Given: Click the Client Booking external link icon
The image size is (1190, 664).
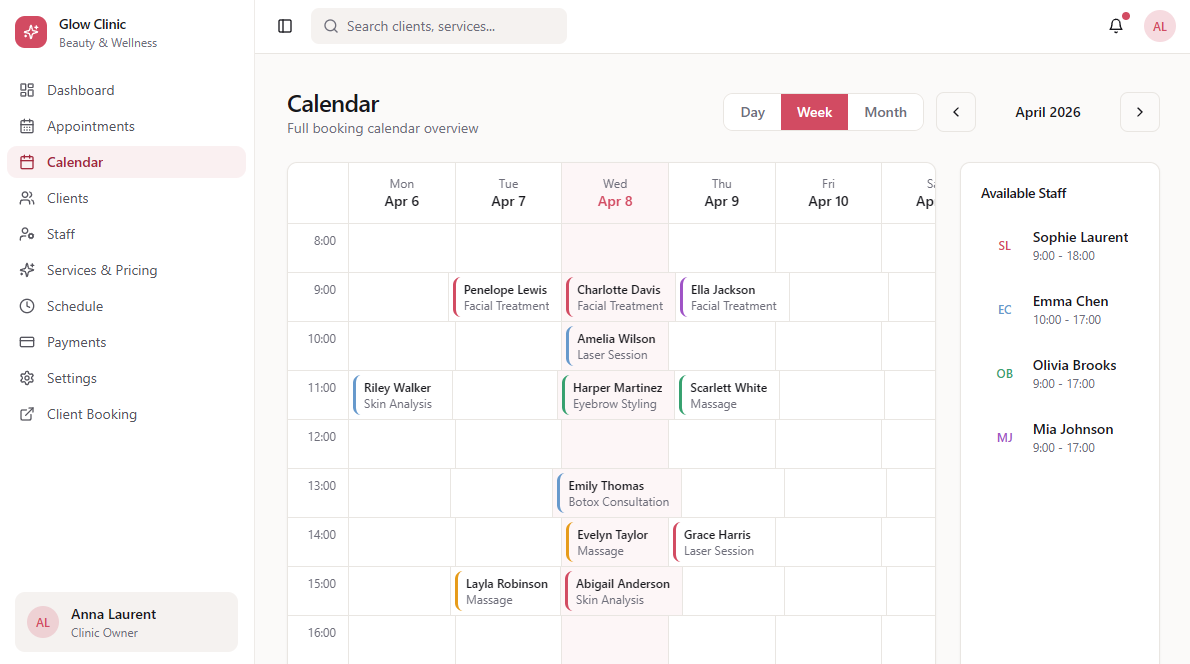Looking at the screenshot, I should pyautogui.click(x=27, y=414).
